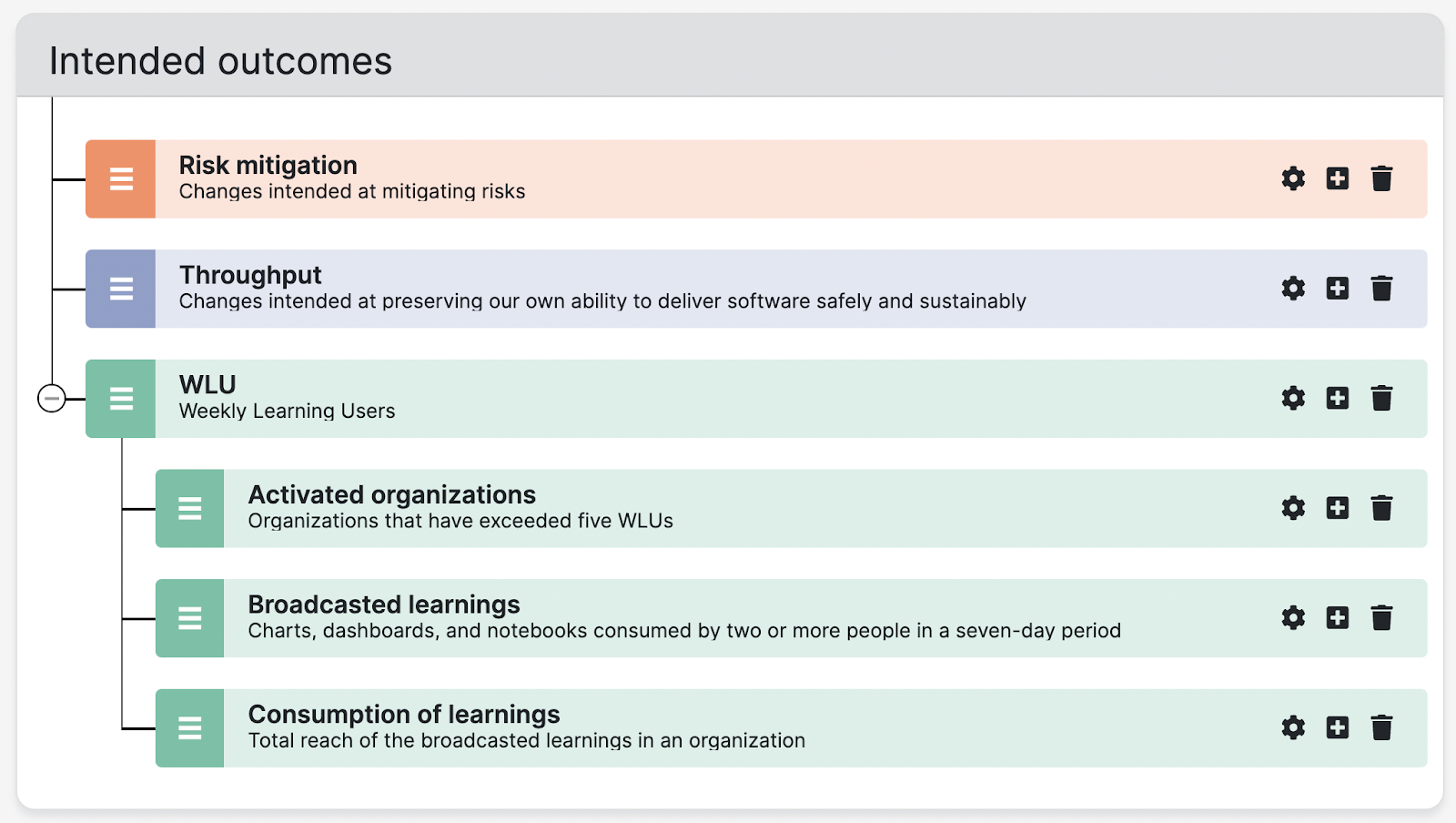Select the Risk mitigation title
This screenshot has width=1456, height=823.
(268, 165)
